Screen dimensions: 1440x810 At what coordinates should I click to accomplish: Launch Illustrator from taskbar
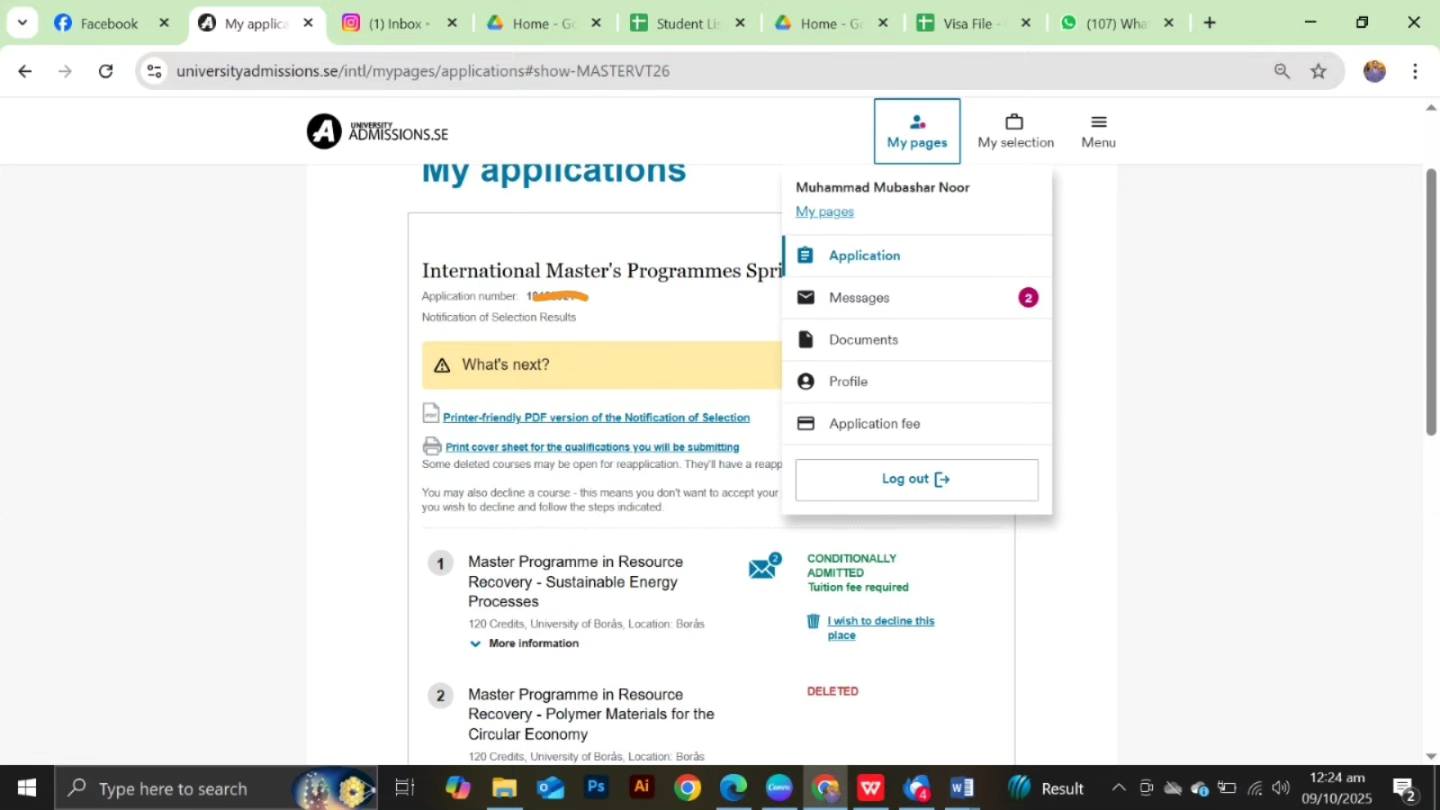click(x=642, y=788)
